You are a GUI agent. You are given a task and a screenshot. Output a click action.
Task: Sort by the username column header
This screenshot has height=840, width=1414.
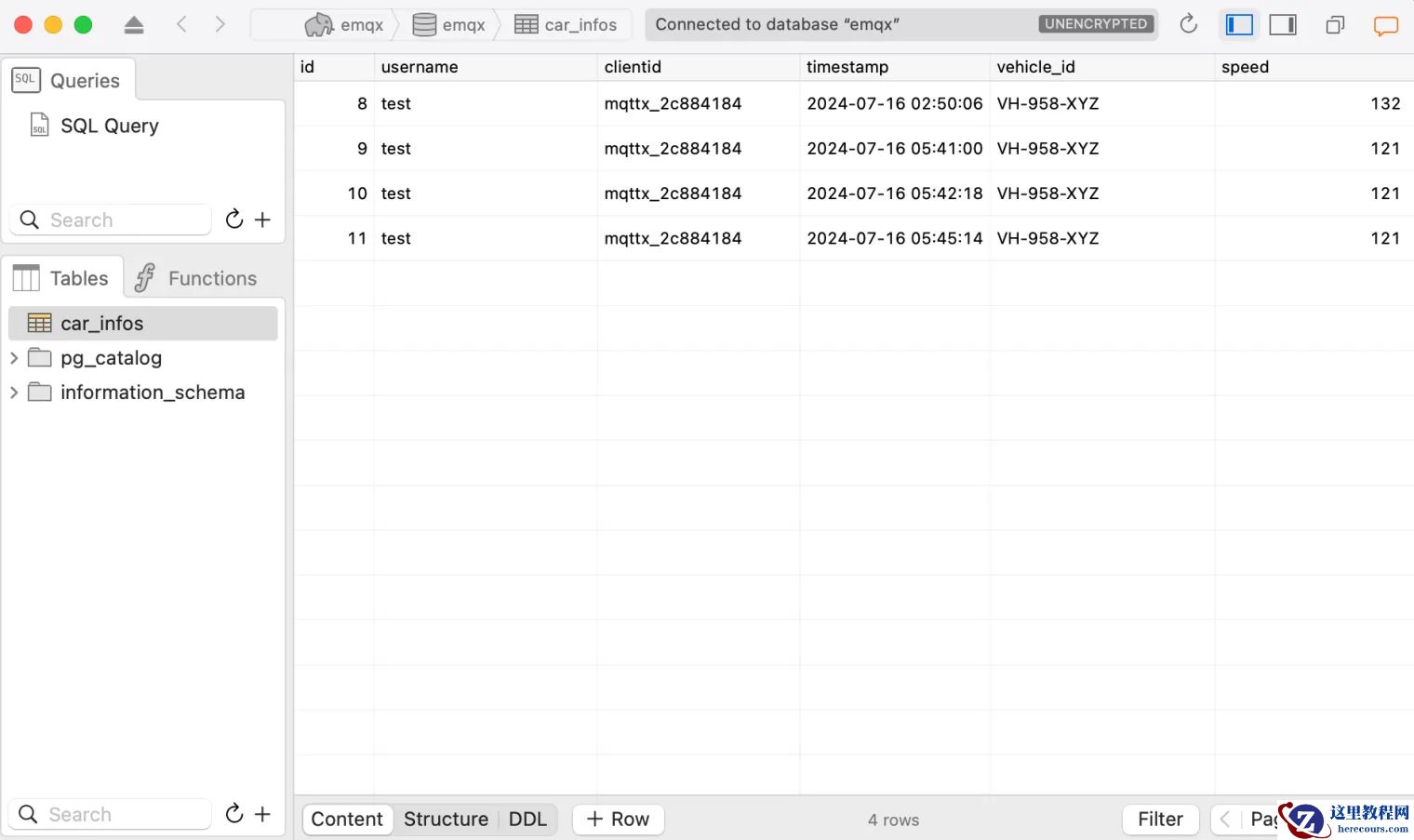pos(486,67)
